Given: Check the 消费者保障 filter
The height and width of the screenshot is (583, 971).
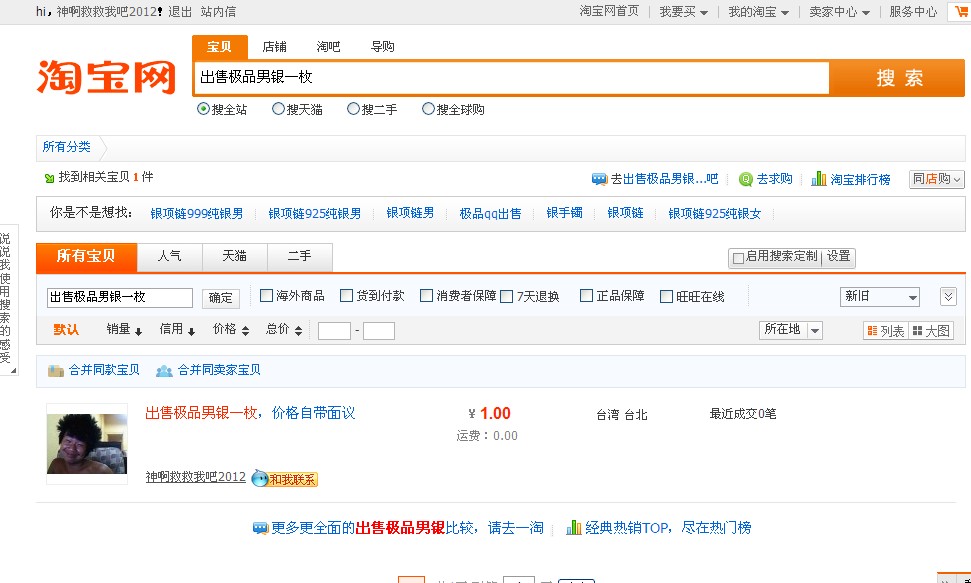Looking at the screenshot, I should [x=426, y=296].
